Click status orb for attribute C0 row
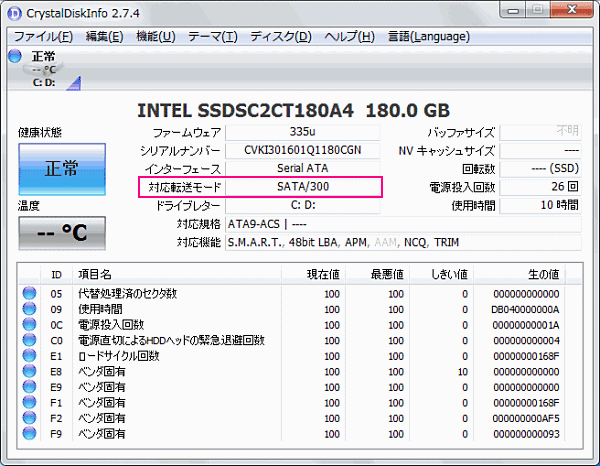Viewport: 600px width, 466px height. point(29,340)
